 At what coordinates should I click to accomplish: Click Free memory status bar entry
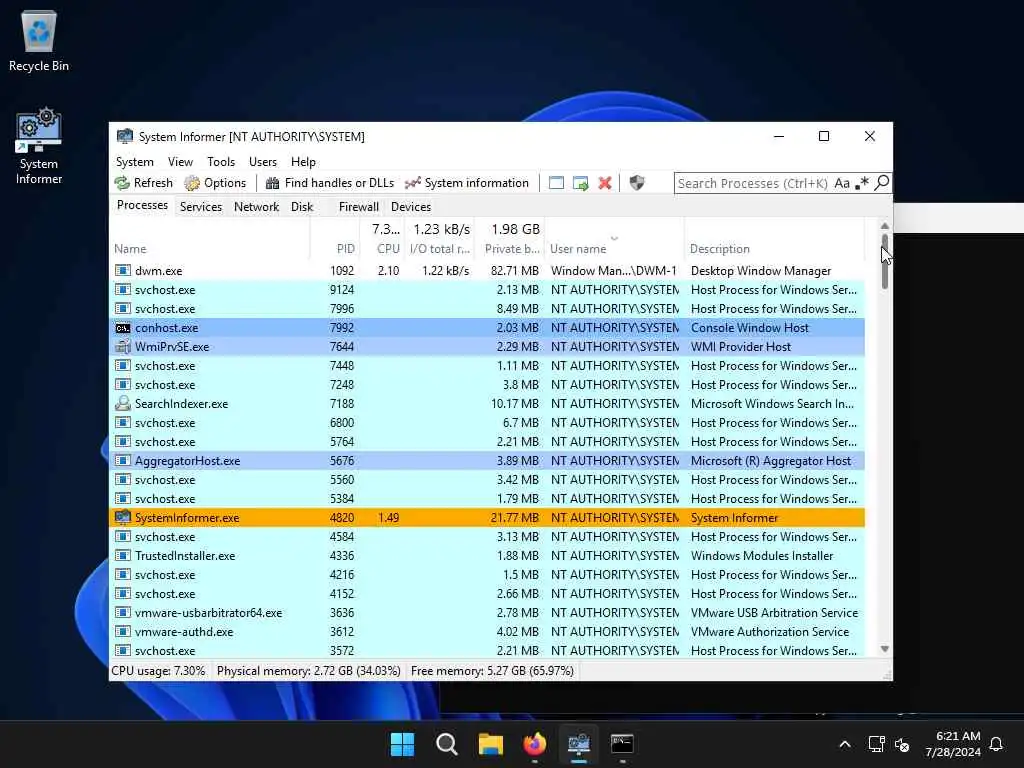click(492, 671)
